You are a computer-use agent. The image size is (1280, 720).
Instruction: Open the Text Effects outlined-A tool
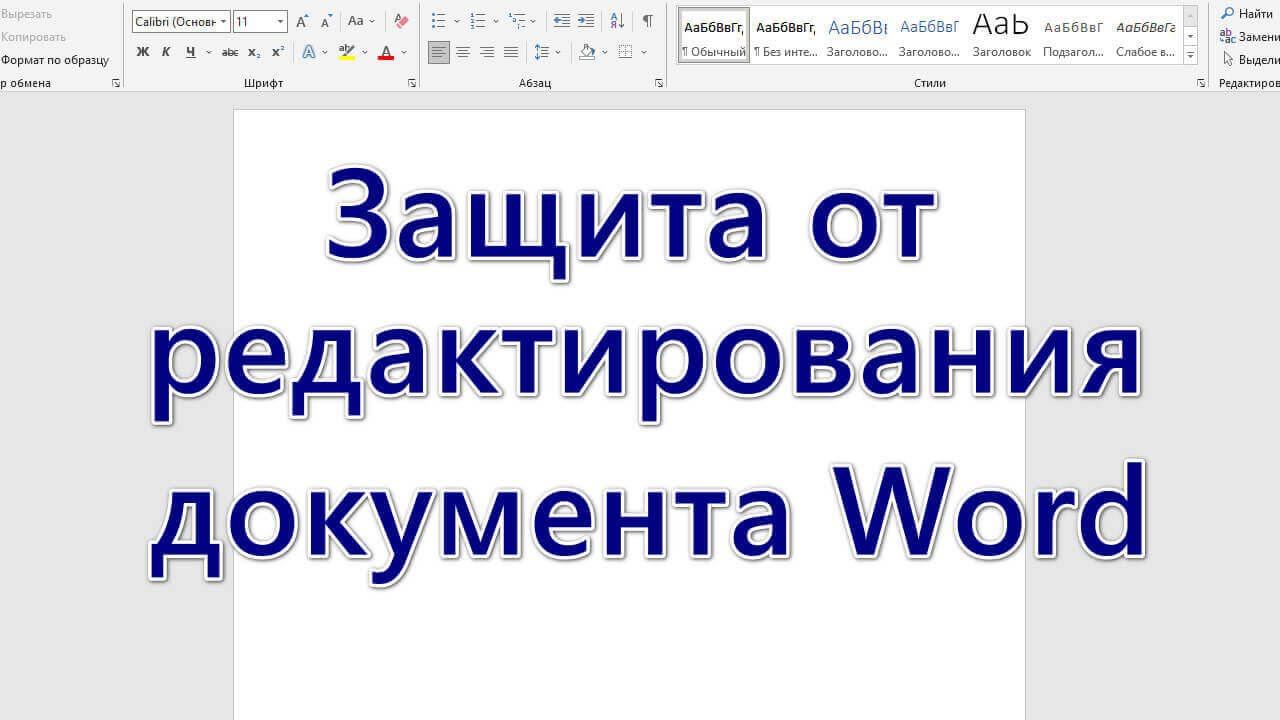pos(309,52)
